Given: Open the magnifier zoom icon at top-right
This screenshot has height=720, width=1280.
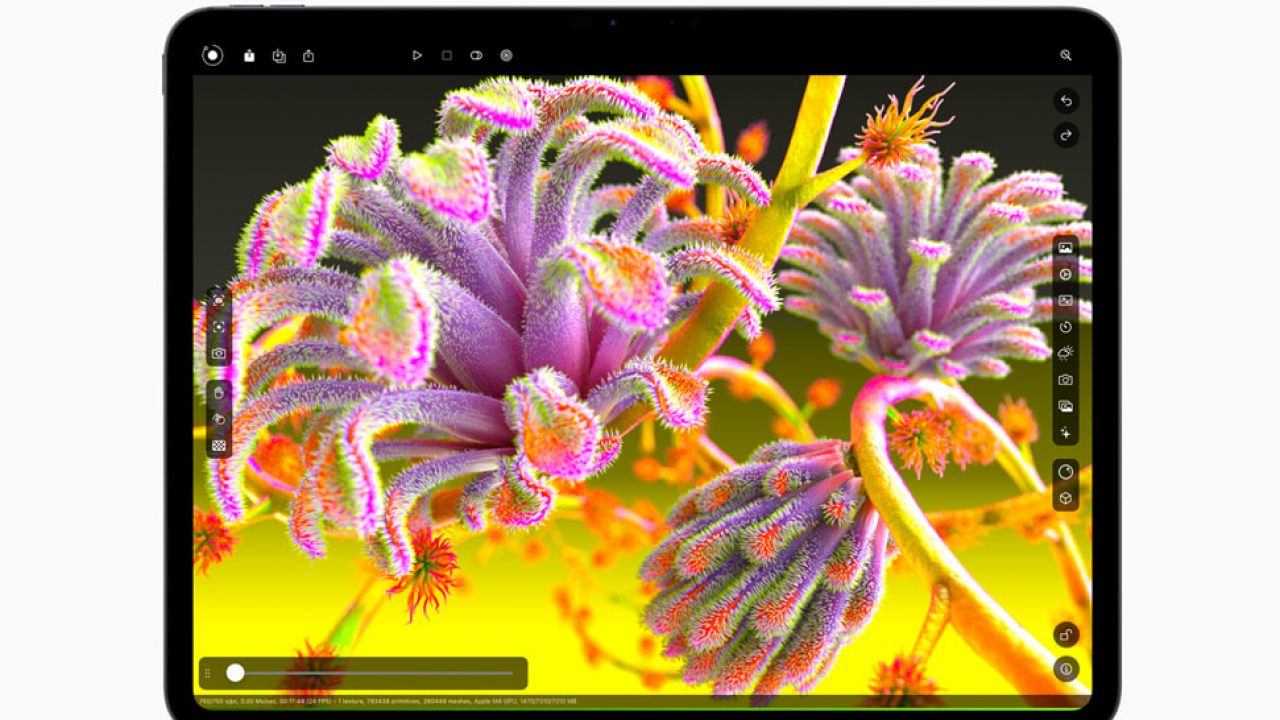Looking at the screenshot, I should [1066, 56].
